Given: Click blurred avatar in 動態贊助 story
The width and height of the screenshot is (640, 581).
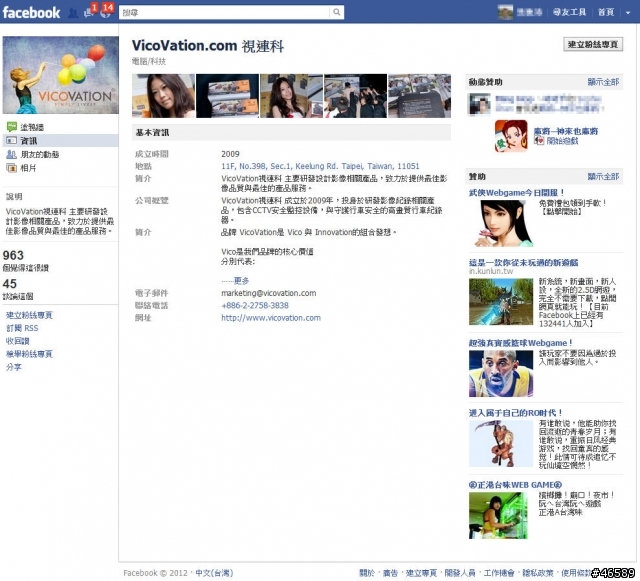Looking at the screenshot, I should coord(479,103).
